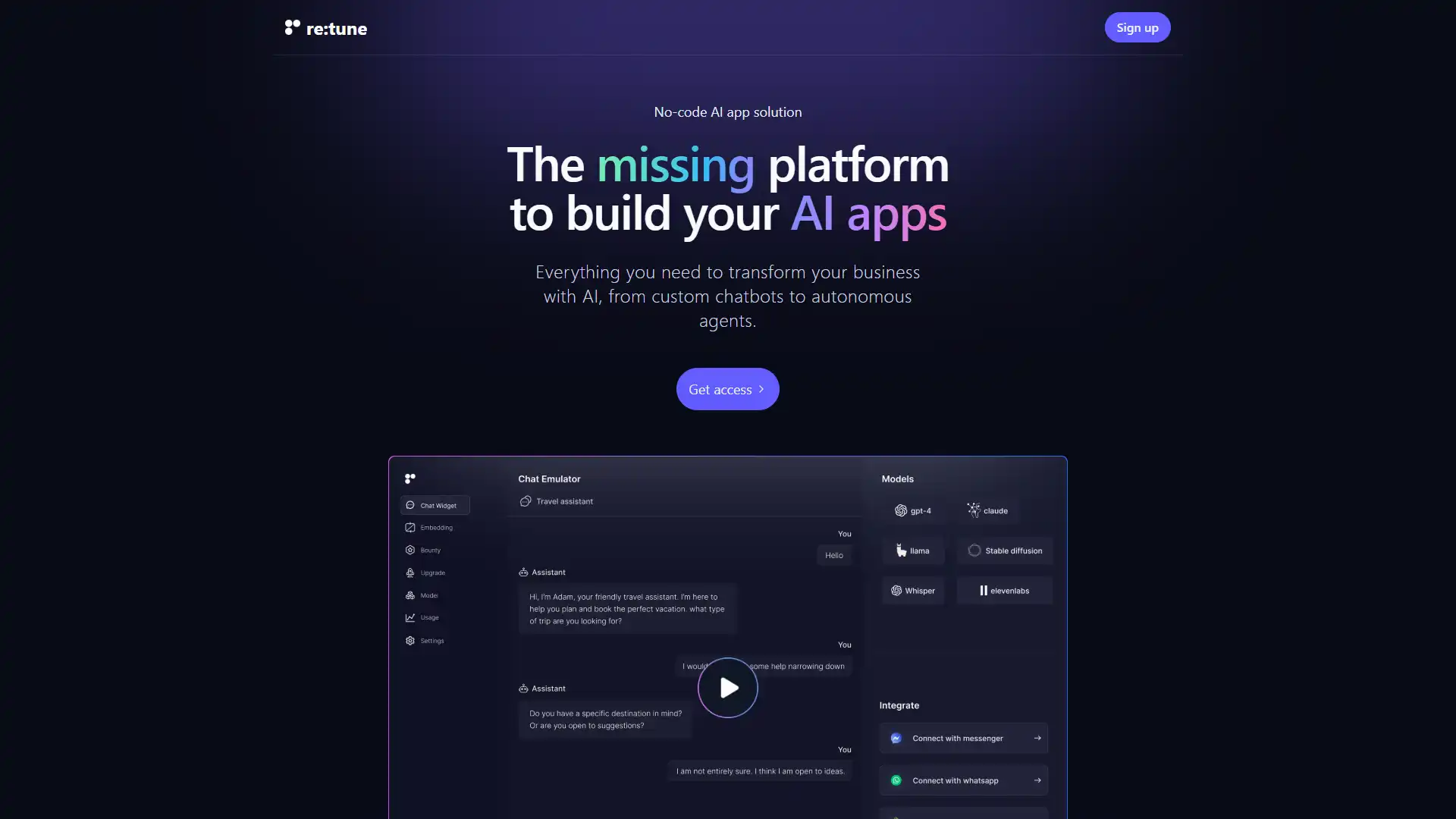Open the Usage analytics icon

[410, 618]
